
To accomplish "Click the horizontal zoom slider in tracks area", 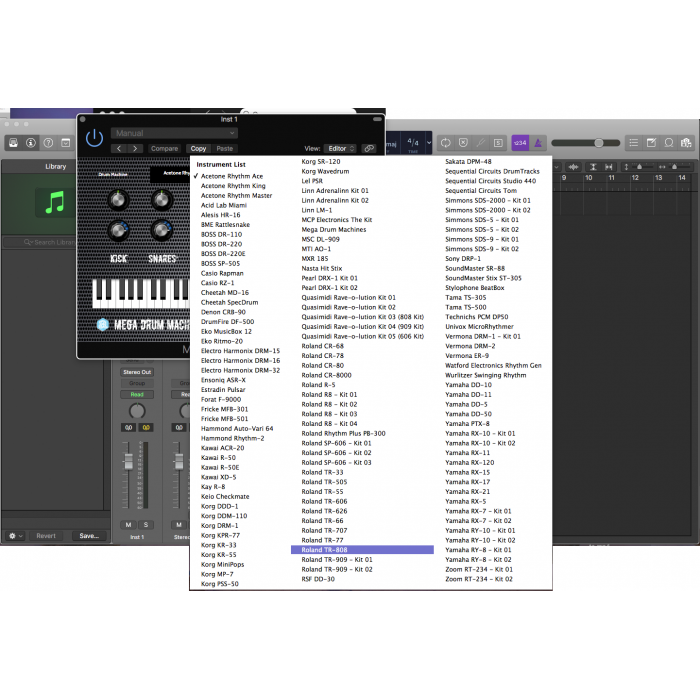I will 675,167.
